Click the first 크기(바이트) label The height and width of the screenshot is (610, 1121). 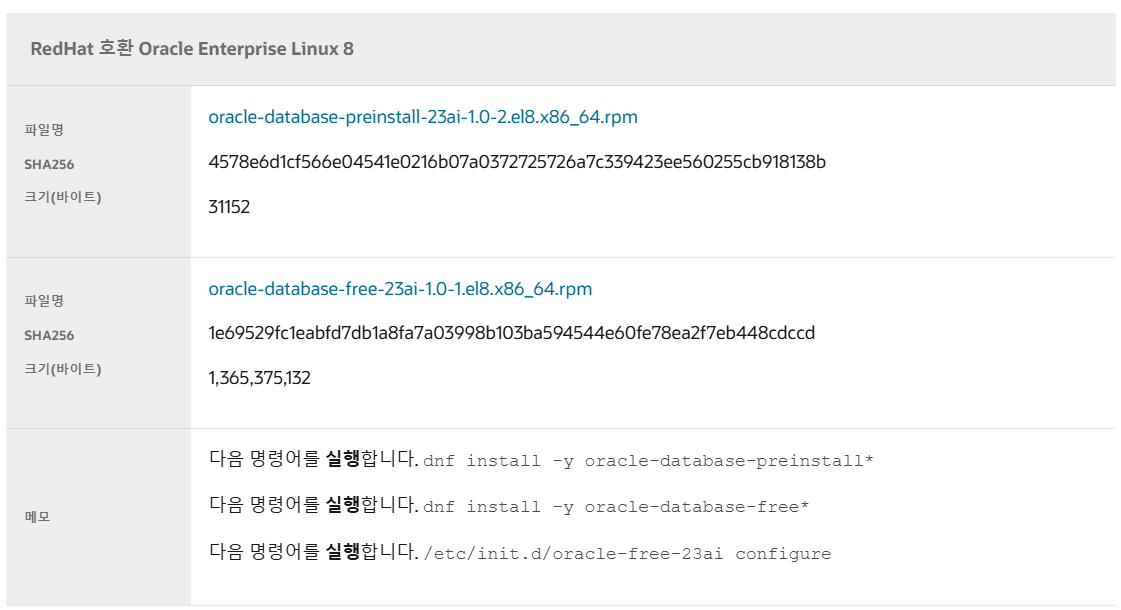tap(63, 197)
